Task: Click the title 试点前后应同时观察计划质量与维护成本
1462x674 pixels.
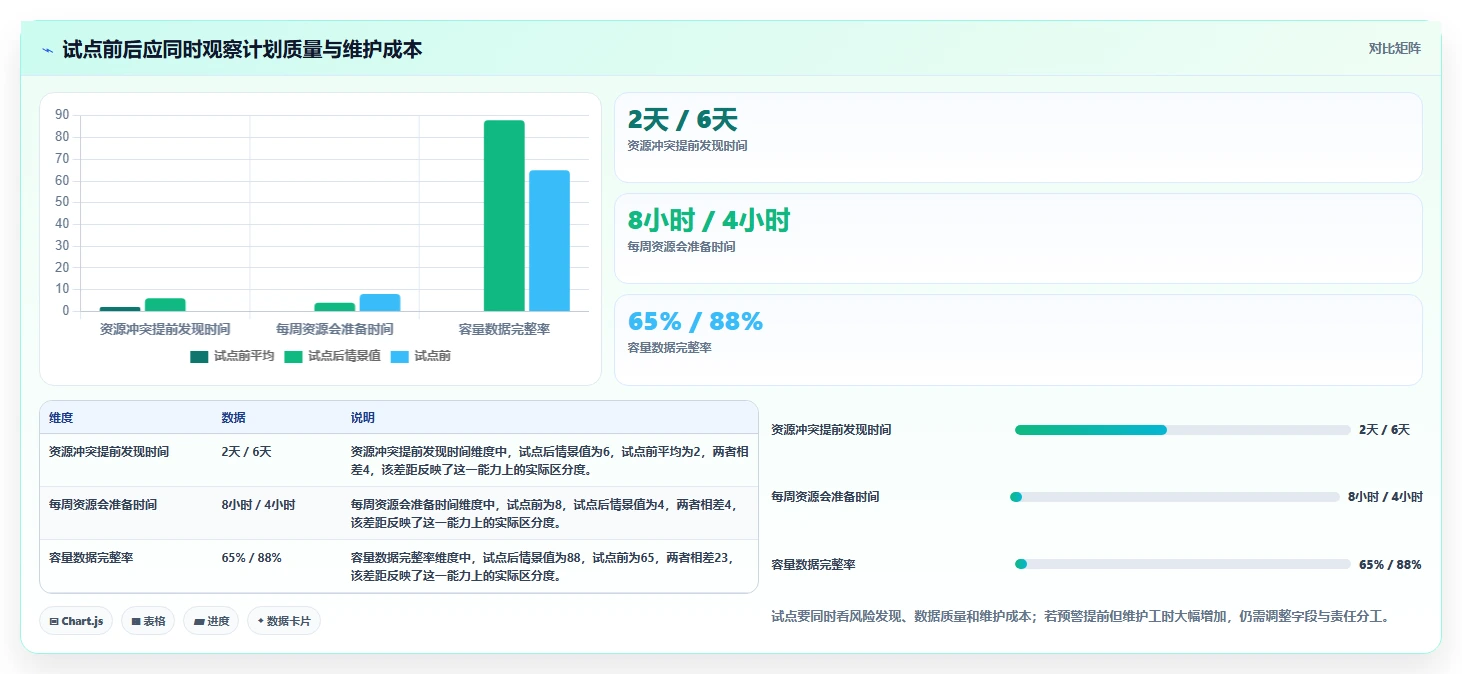Action: 242,49
